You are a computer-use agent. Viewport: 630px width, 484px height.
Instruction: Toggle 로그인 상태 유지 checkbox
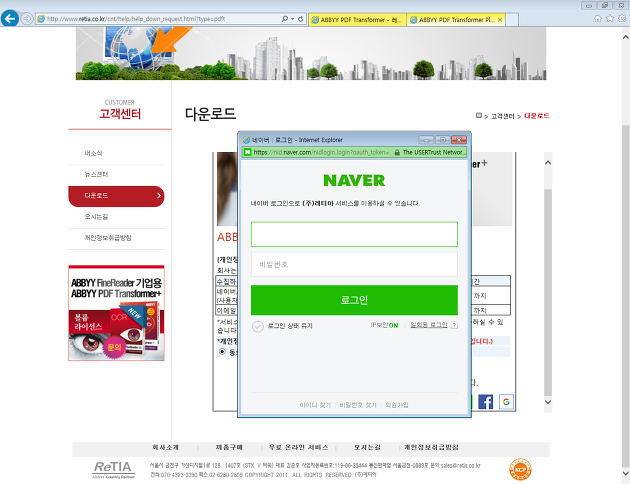[x=258, y=326]
